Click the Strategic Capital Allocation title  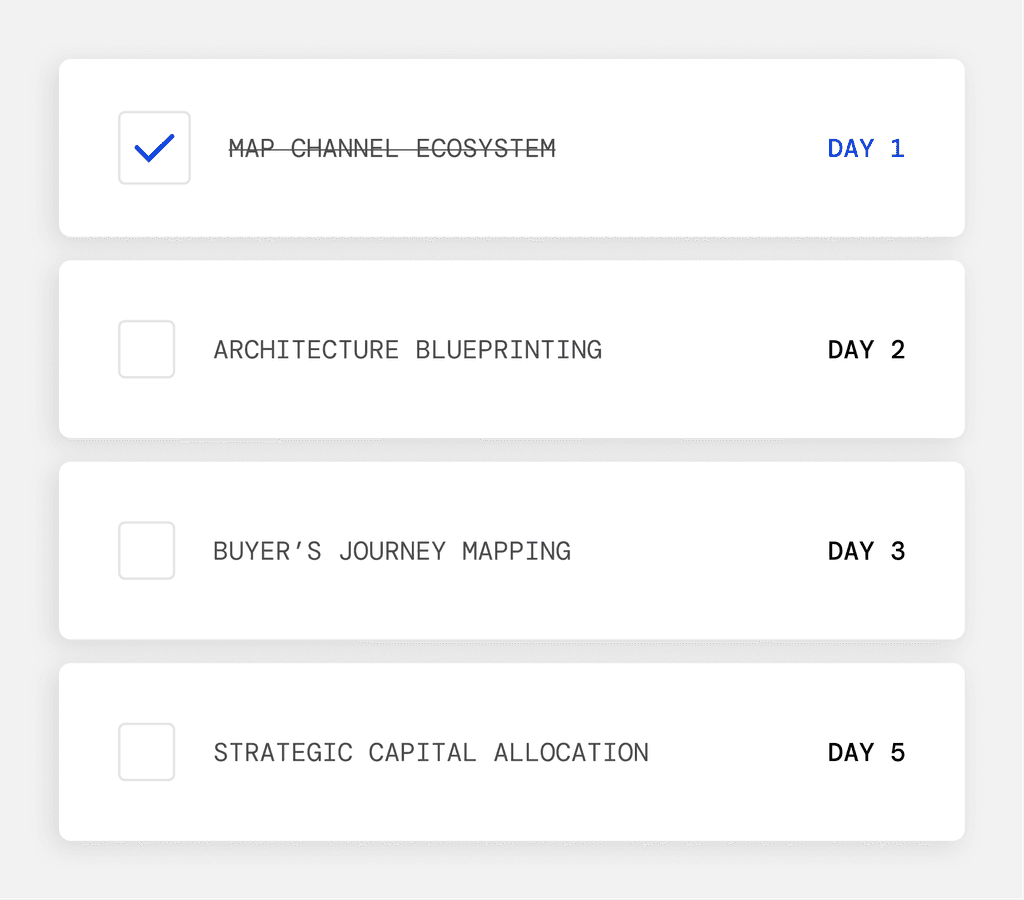[431, 753]
